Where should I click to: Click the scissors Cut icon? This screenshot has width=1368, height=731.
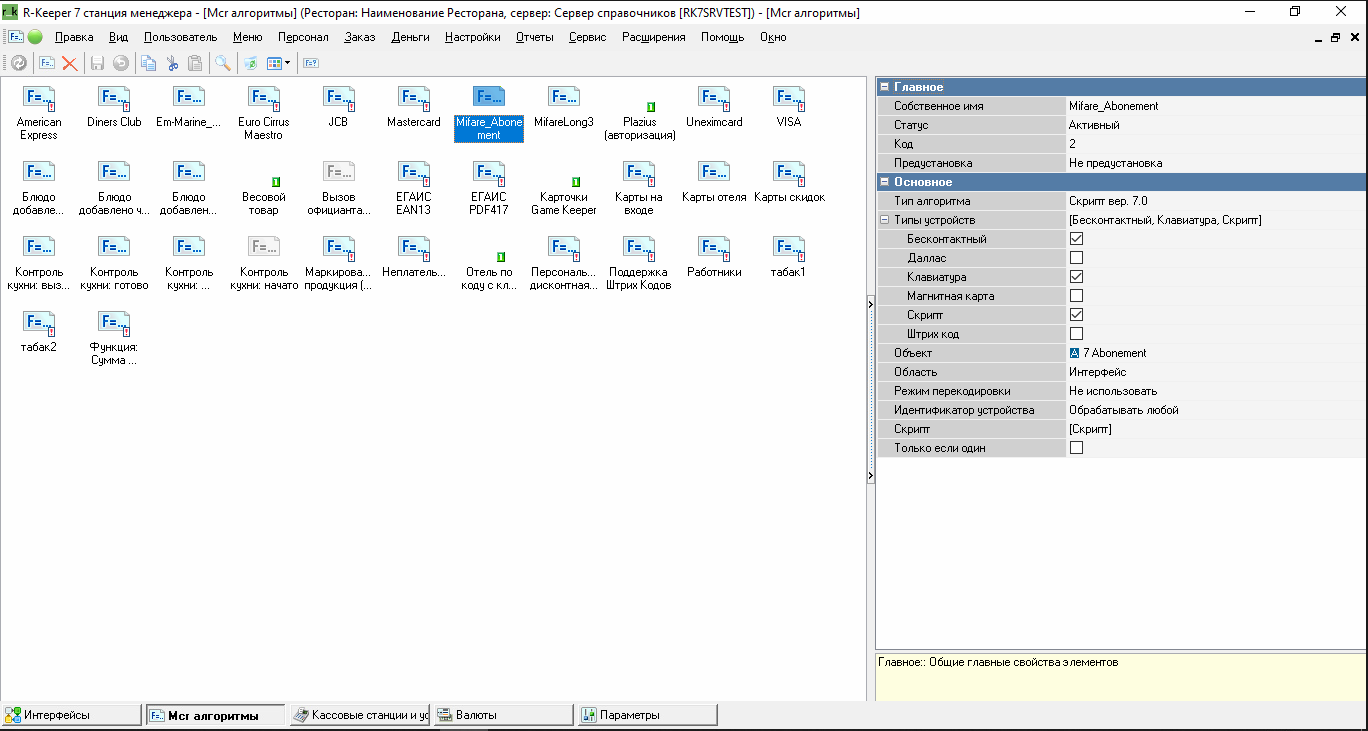[172, 63]
